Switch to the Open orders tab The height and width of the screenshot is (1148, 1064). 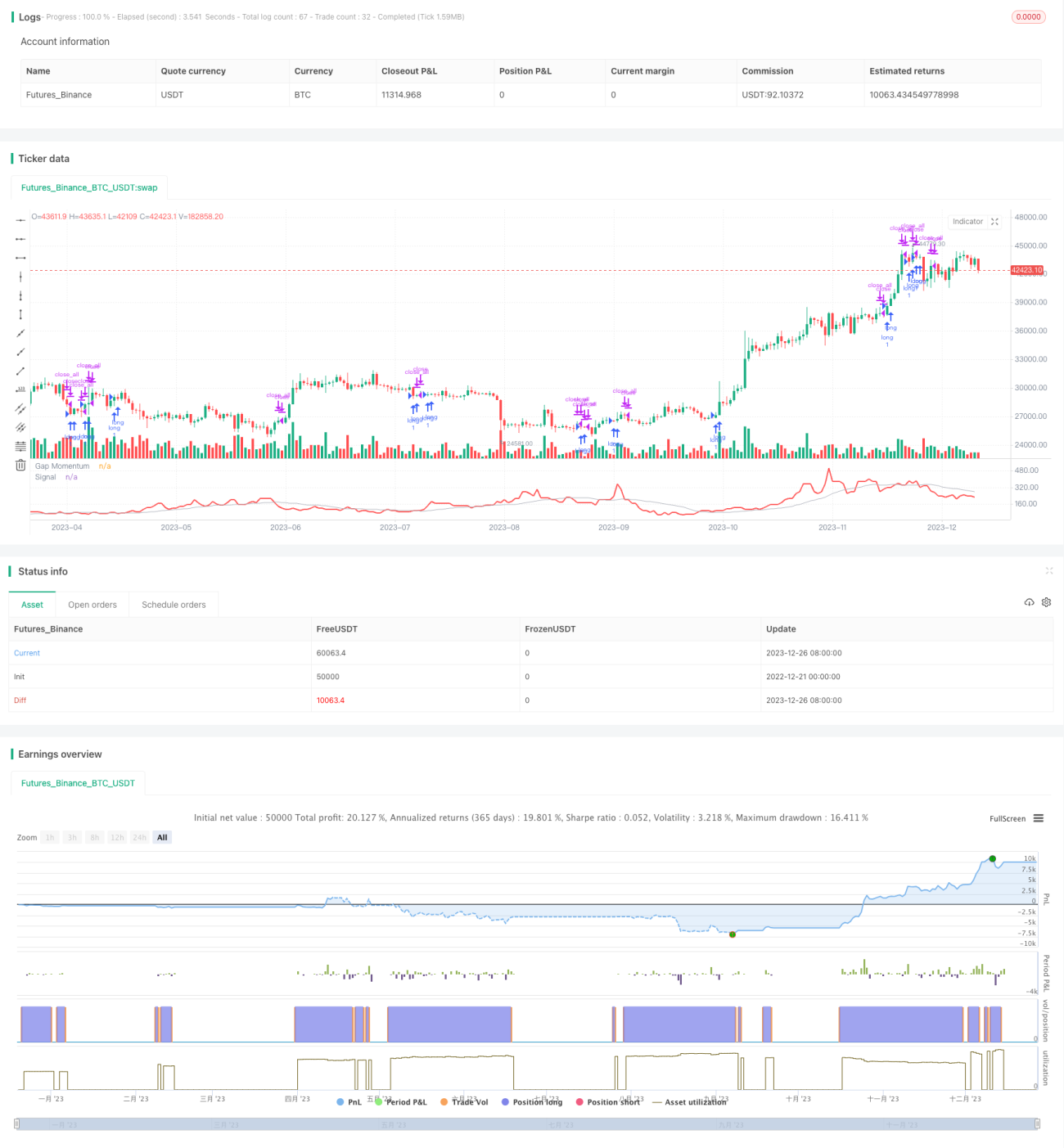[92, 605]
